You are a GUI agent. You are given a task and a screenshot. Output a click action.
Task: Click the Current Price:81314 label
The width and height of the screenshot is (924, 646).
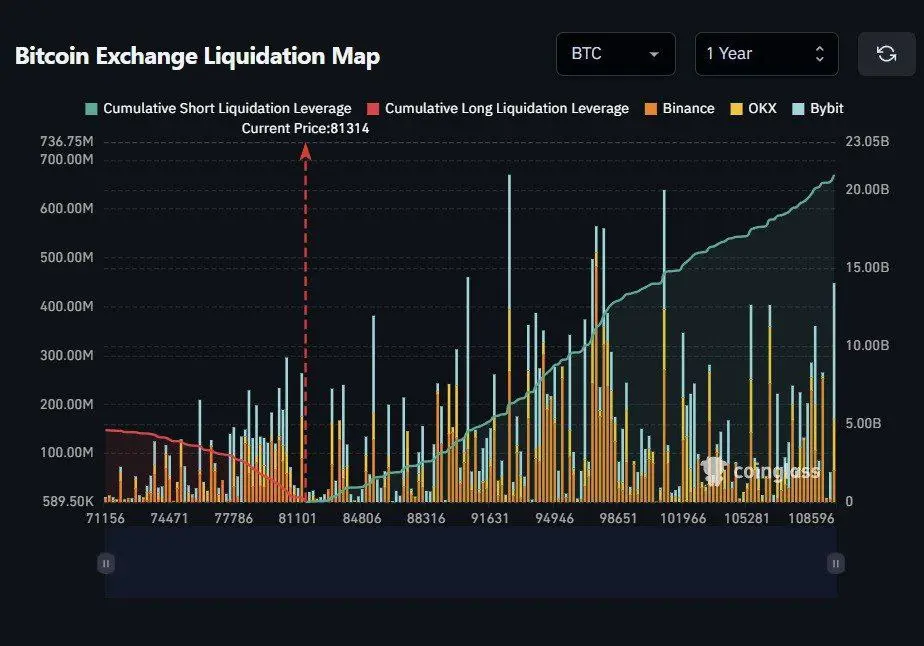coord(305,128)
